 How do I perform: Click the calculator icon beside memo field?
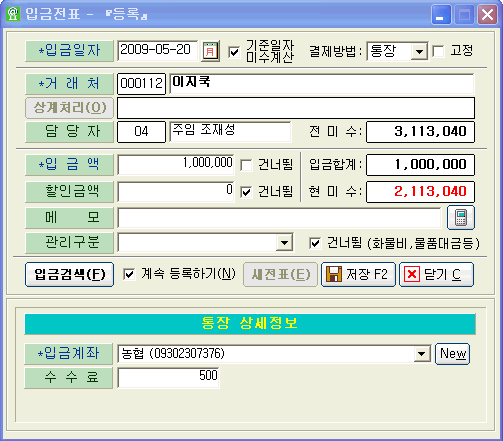pos(461,218)
